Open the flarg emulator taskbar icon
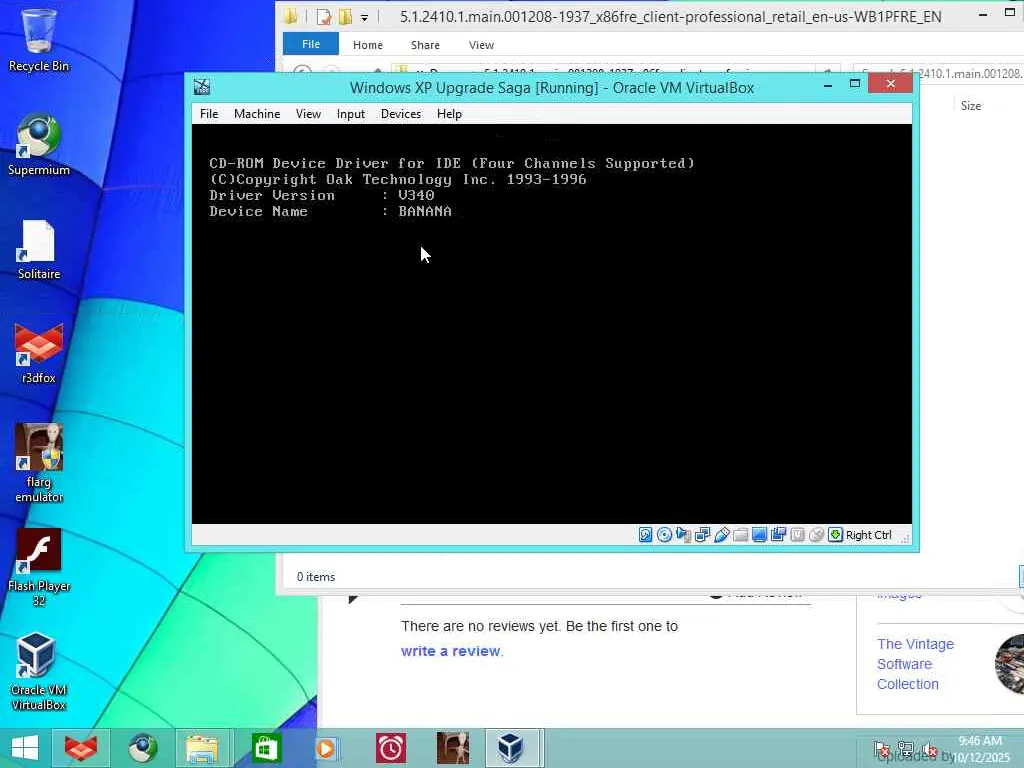The height and width of the screenshot is (768, 1024). [x=453, y=748]
